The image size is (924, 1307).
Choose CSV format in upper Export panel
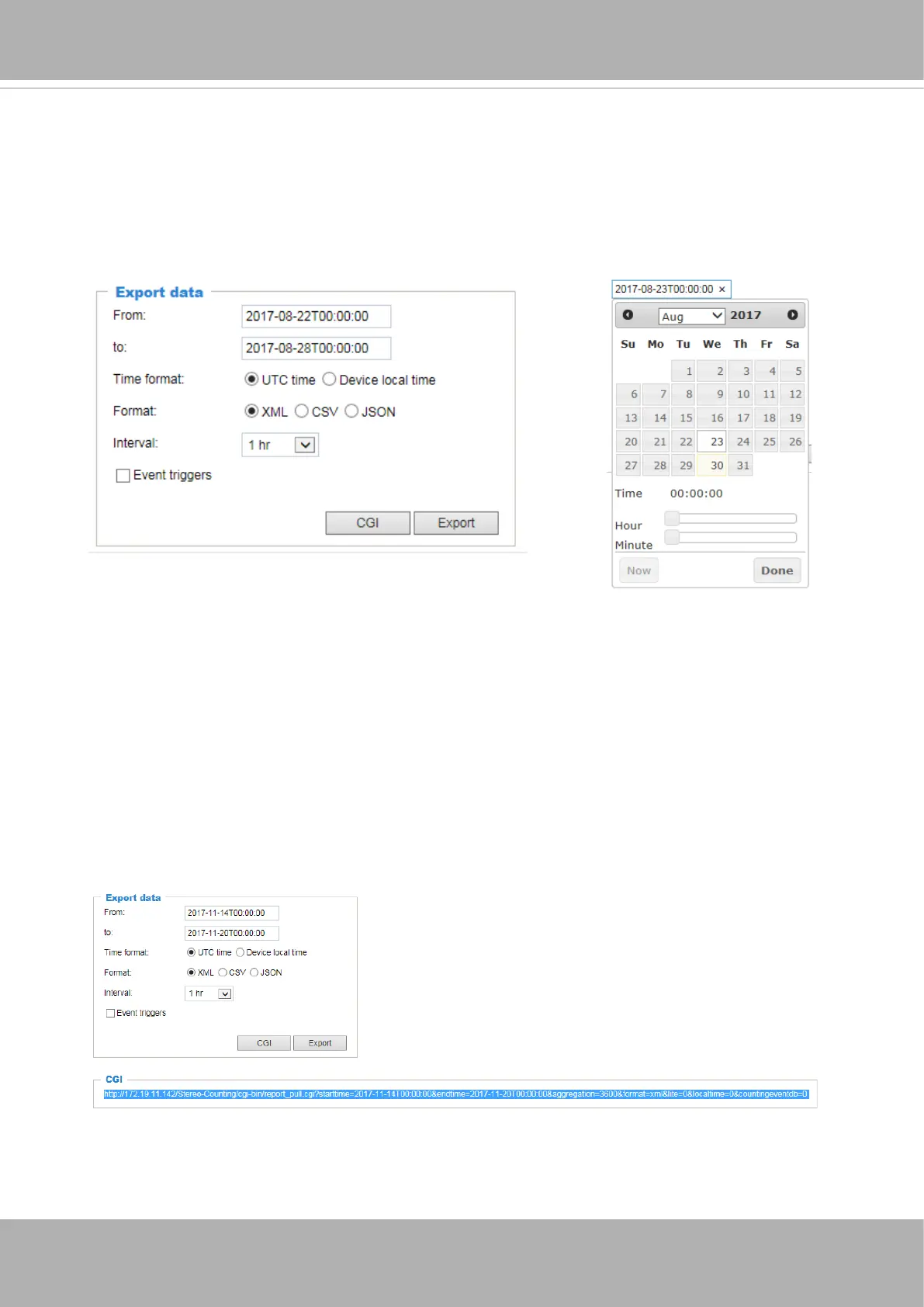[302, 411]
